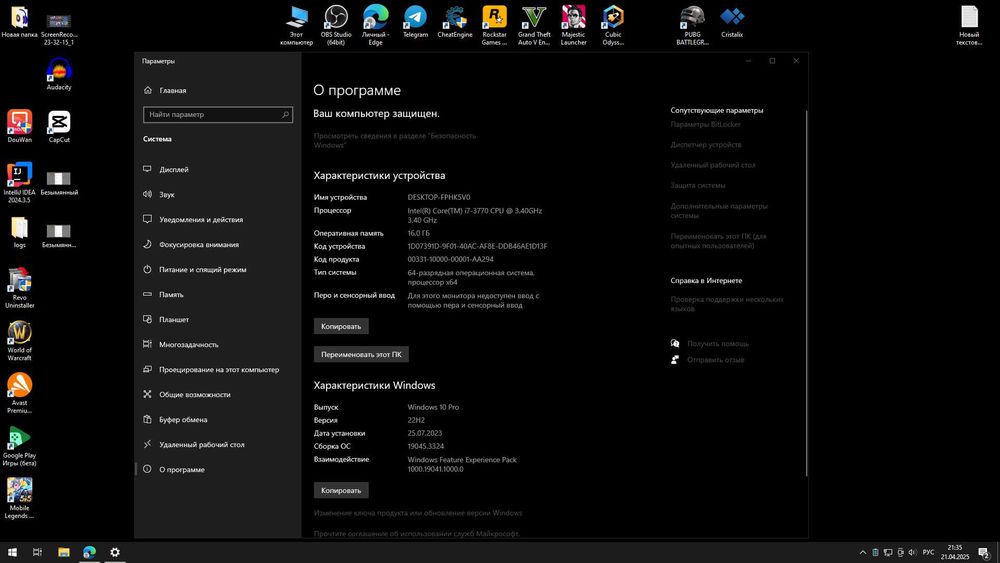Click Копировать under device specifications
The width and height of the screenshot is (1000, 563).
point(341,326)
